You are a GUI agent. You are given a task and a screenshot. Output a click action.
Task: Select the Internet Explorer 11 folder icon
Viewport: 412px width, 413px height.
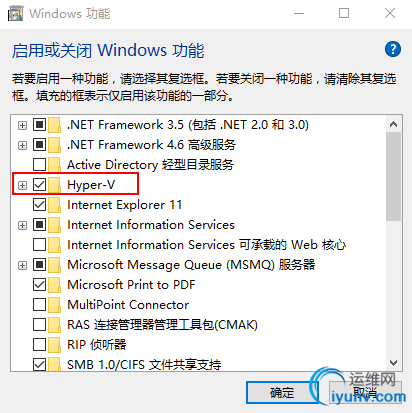(x=55, y=205)
